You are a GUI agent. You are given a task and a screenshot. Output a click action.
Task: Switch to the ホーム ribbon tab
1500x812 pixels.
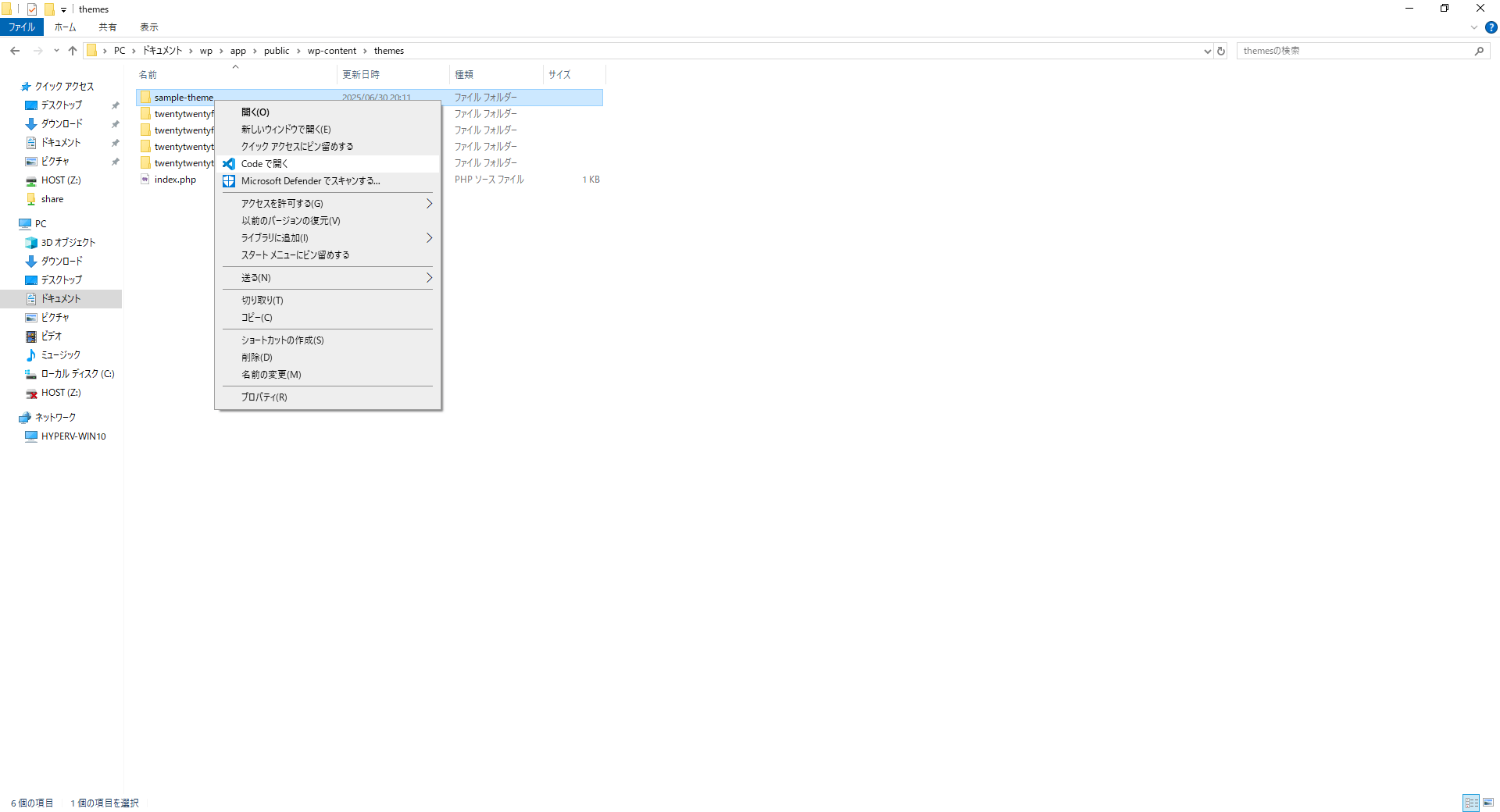[x=65, y=27]
